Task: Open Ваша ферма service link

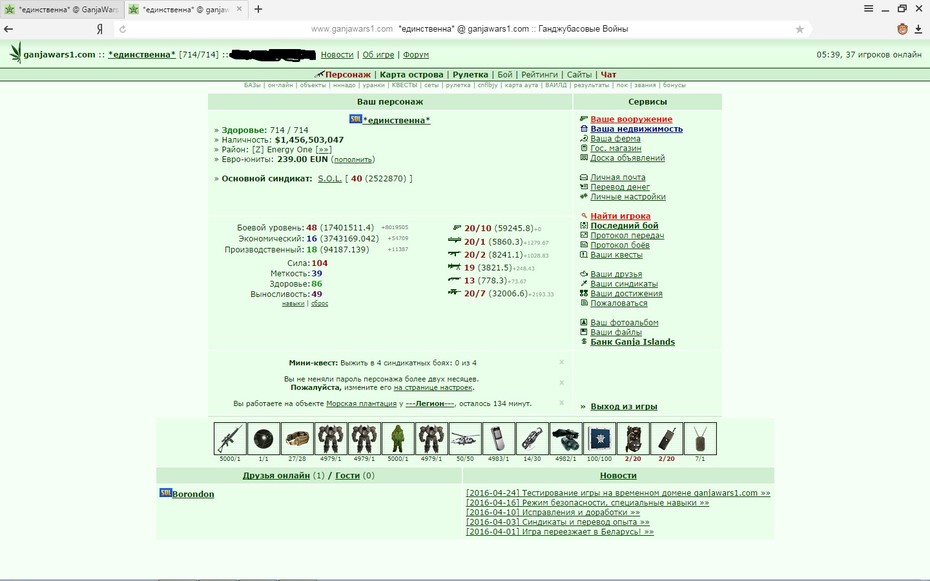Action: (615, 139)
